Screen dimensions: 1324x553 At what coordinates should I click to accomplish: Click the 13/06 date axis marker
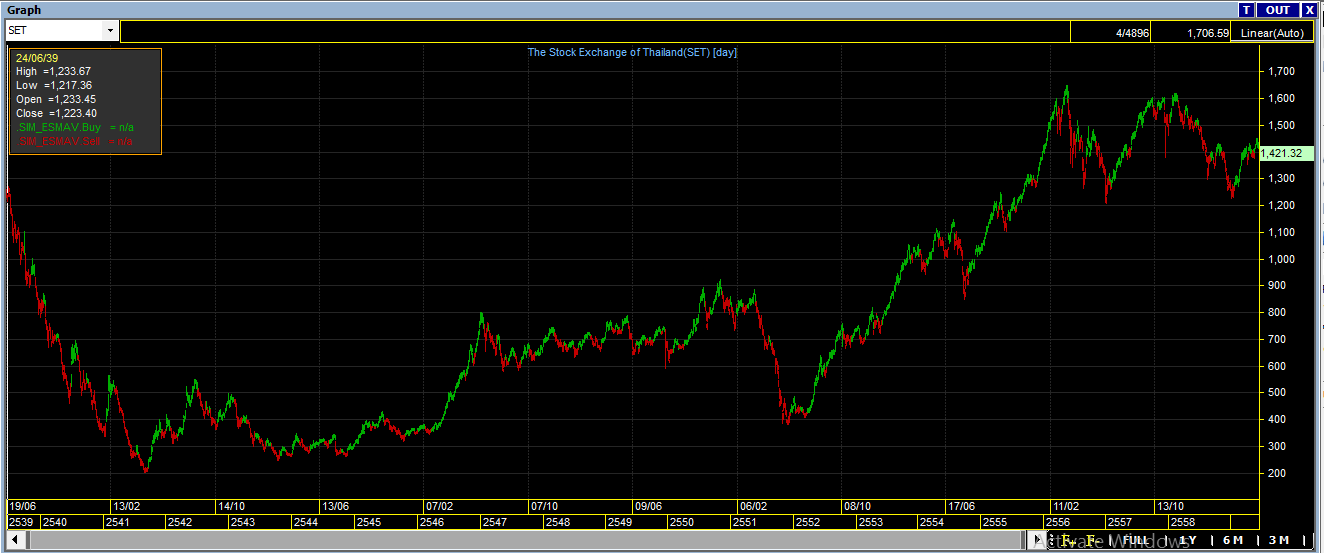335,506
